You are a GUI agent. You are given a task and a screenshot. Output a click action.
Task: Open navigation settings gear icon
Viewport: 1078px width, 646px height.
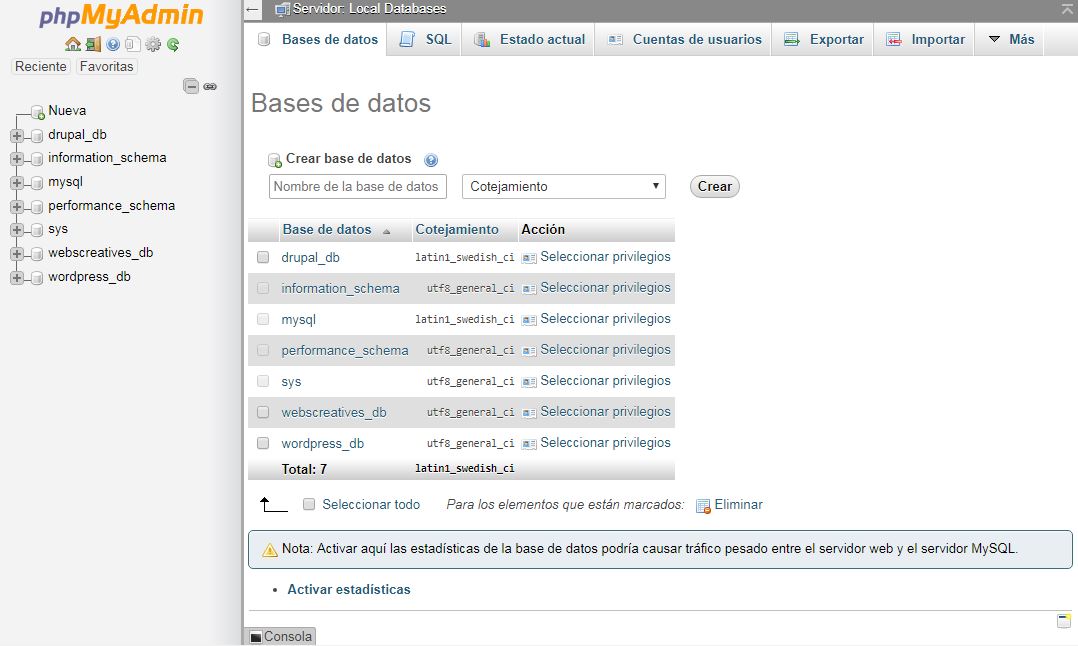point(153,45)
